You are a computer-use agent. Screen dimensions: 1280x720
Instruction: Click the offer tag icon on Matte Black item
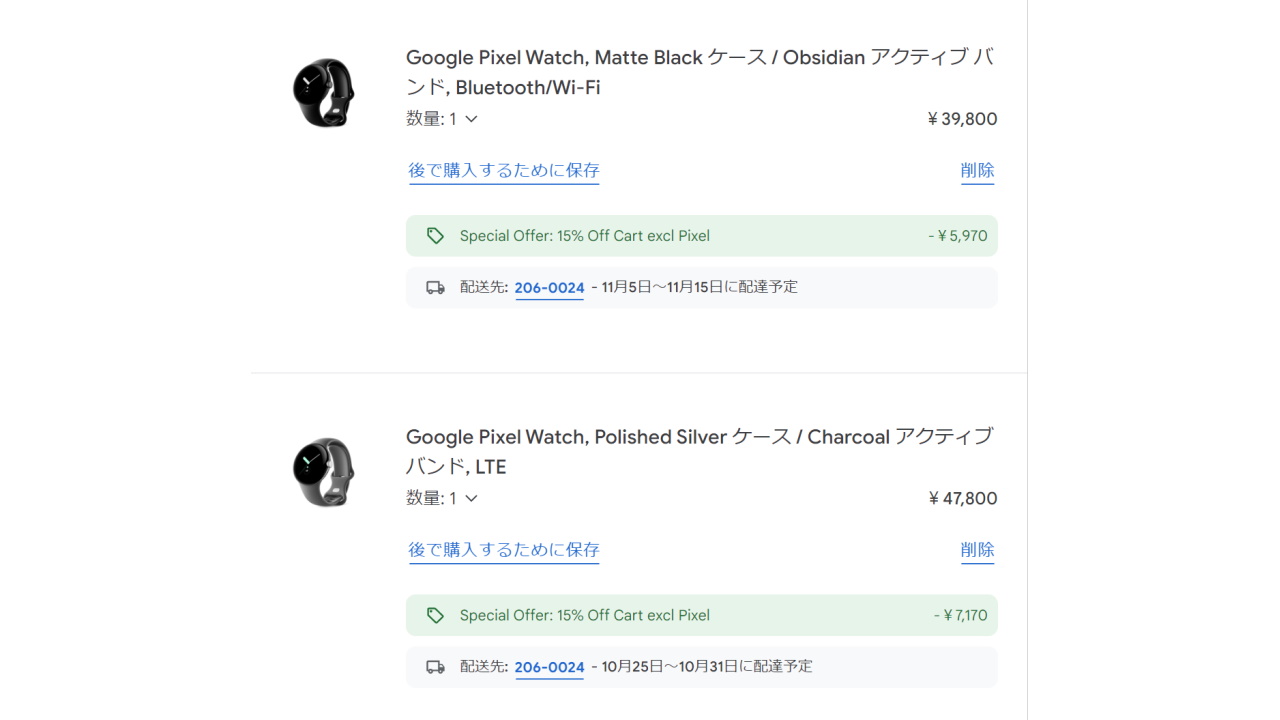435,235
